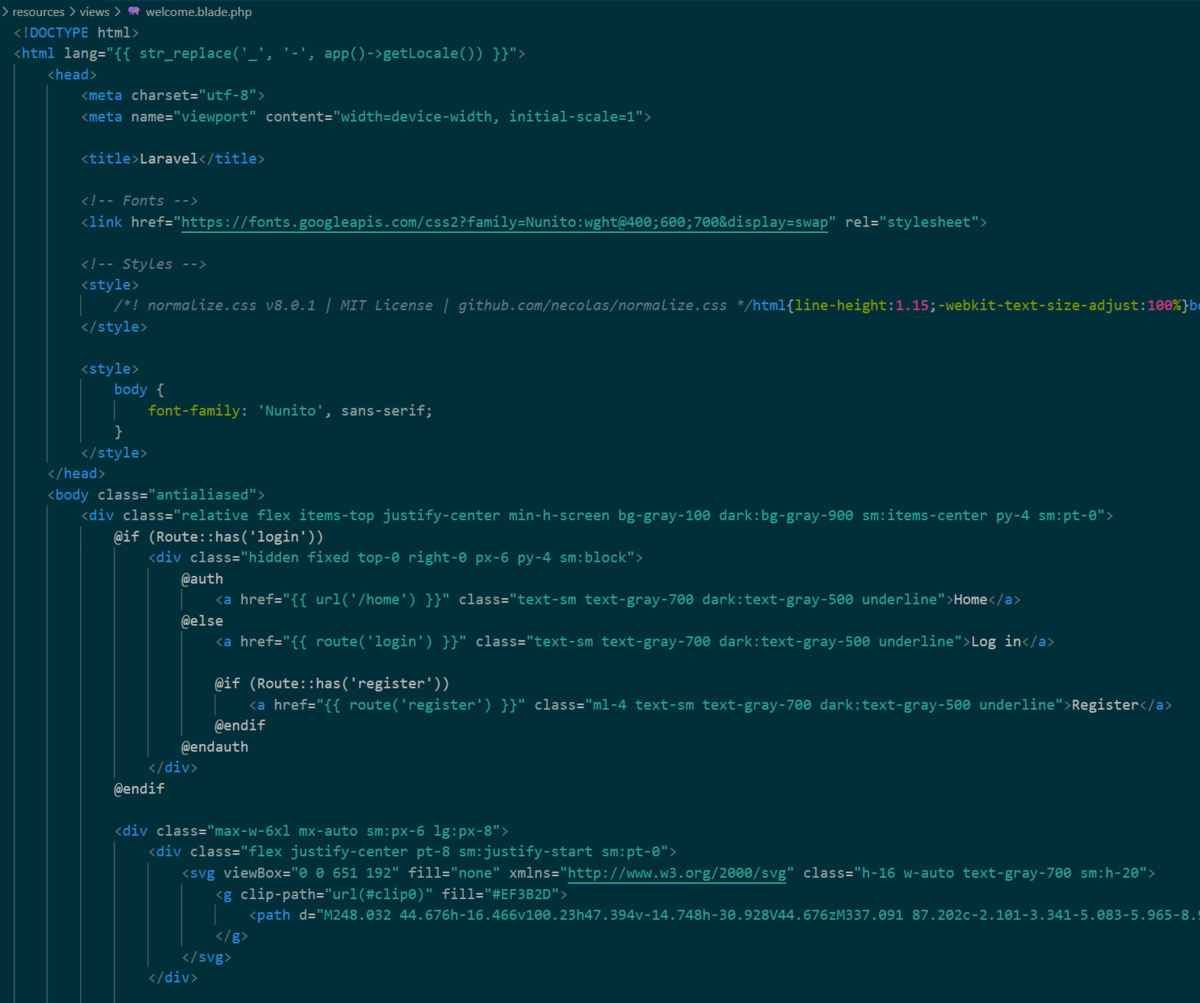Click the <!-- Styles --> comment
This screenshot has height=1003, width=1200.
[144, 264]
